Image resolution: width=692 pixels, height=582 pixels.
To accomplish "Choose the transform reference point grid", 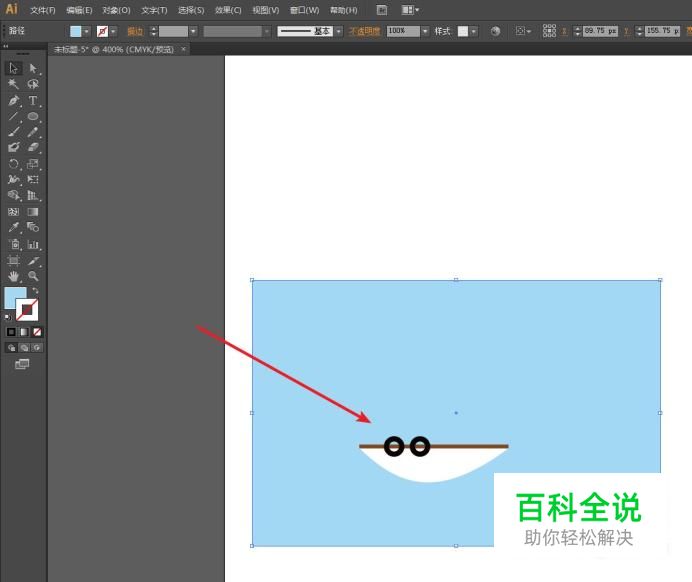I will (549, 31).
